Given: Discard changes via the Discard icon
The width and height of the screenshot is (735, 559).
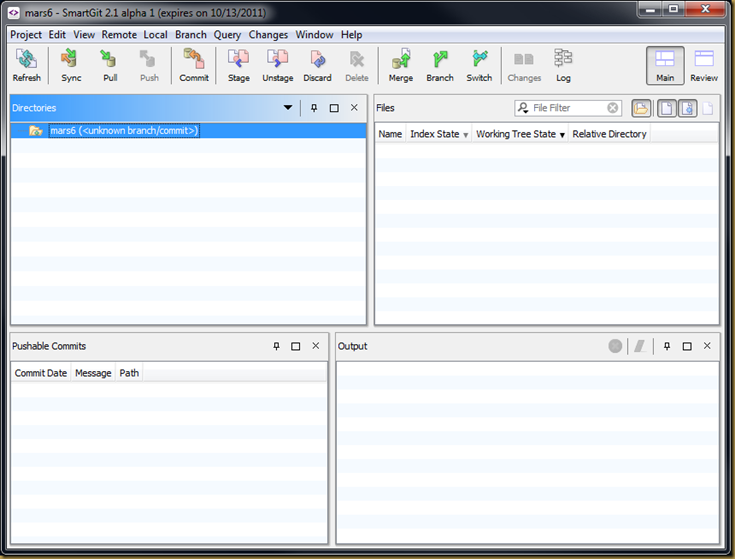Looking at the screenshot, I should coord(317,65).
